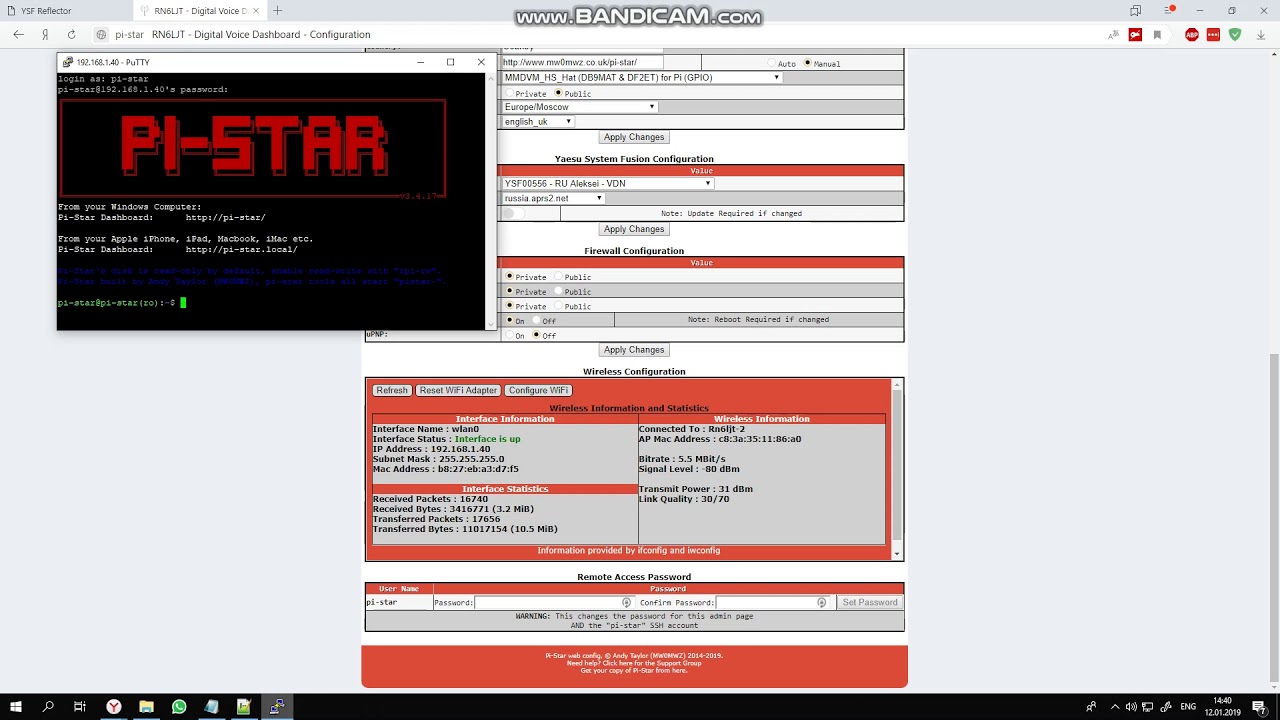This screenshot has height=720, width=1280.
Task: Open the russia.aprs2.net APRS dropdown
Action: tap(553, 198)
